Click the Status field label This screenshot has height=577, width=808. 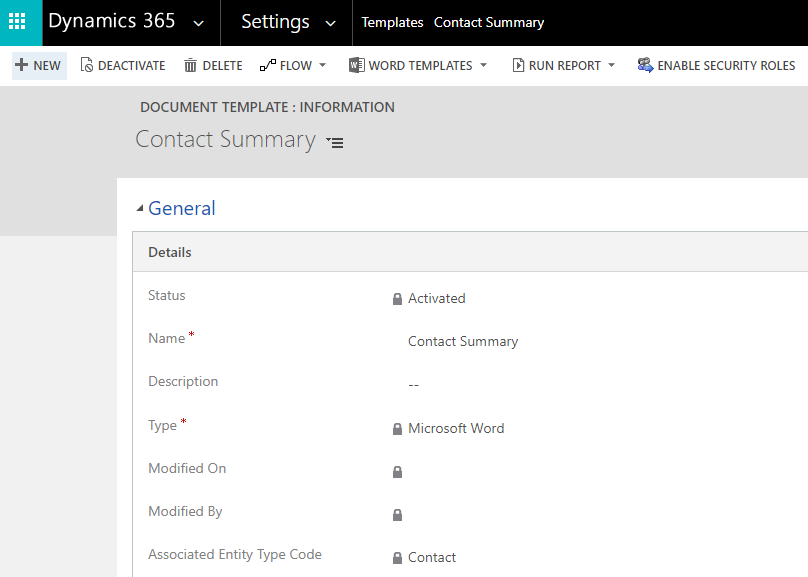[166, 295]
